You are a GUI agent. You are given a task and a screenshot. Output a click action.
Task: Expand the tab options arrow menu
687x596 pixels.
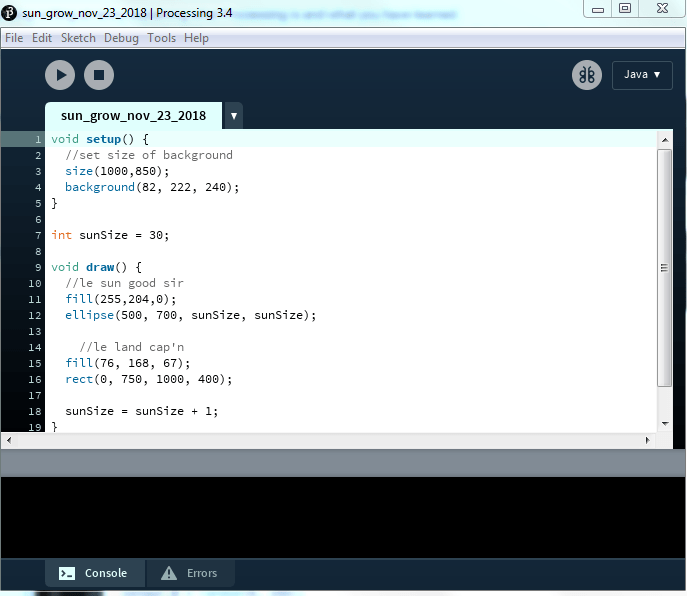[233, 116]
